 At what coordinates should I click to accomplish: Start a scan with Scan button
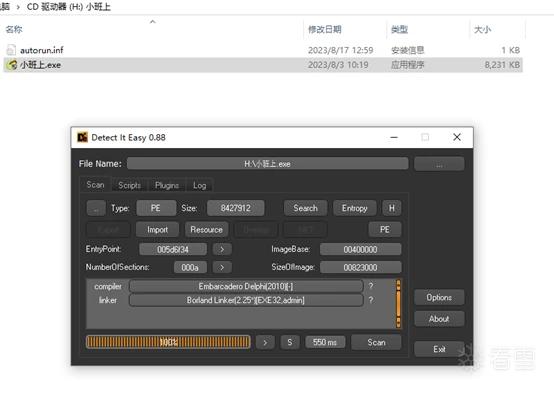[376, 342]
